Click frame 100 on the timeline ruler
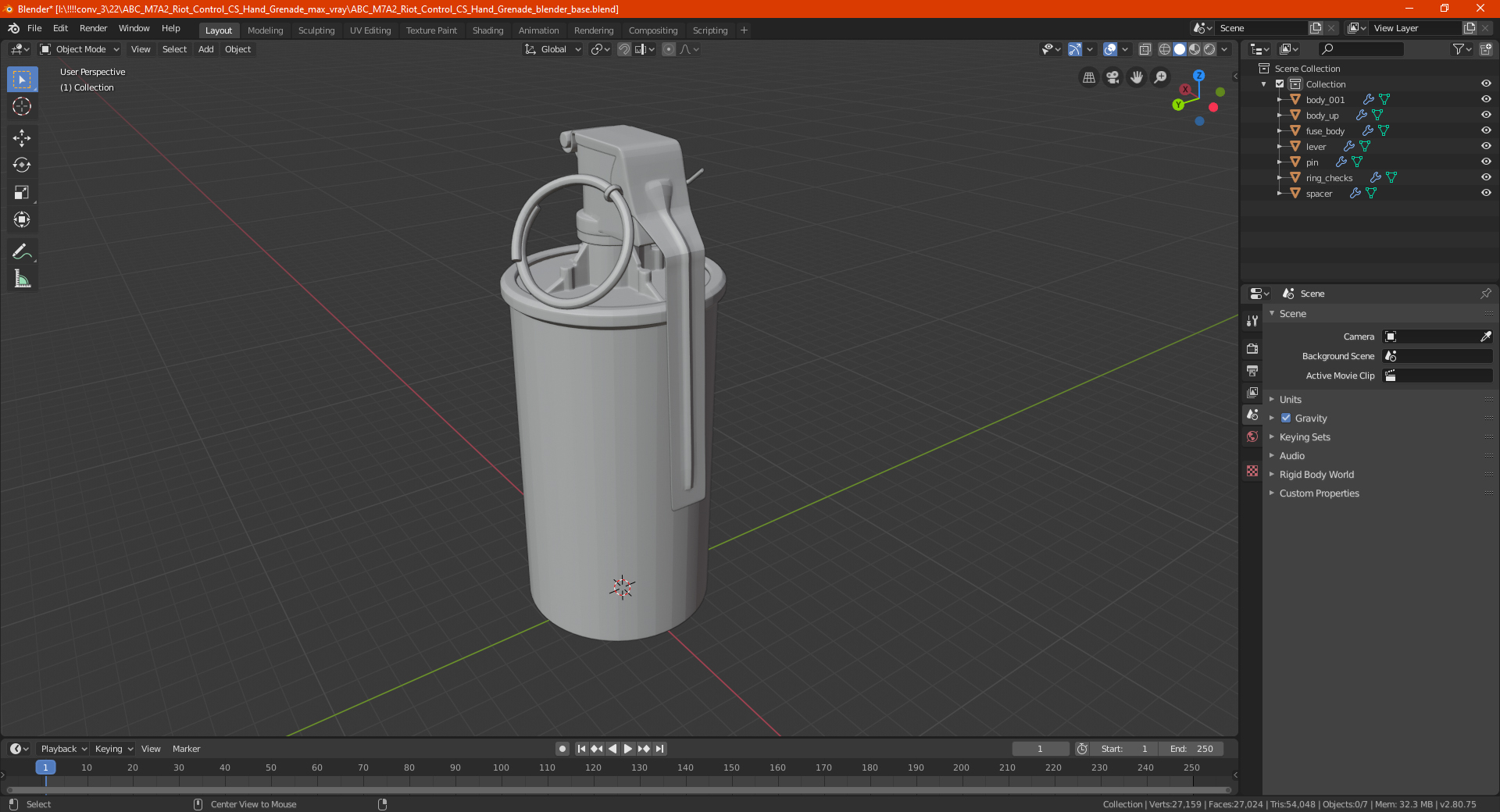This screenshot has height=812, width=1500. pos(501,767)
